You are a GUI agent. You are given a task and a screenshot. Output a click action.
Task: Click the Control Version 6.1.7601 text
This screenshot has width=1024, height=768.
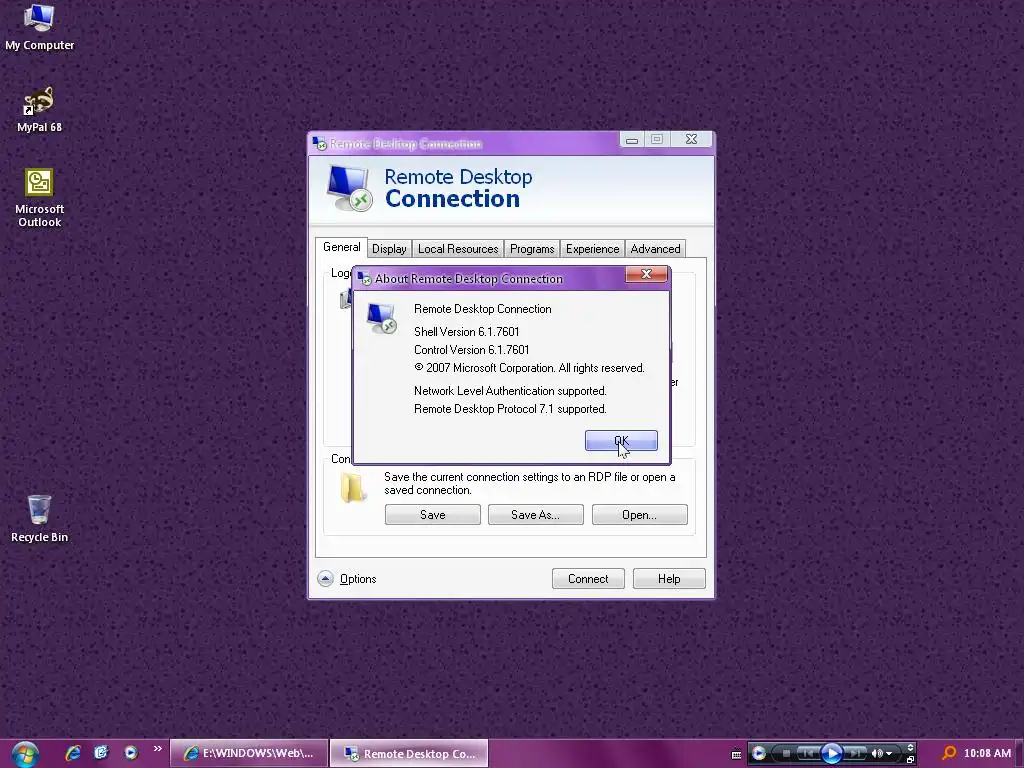point(472,350)
